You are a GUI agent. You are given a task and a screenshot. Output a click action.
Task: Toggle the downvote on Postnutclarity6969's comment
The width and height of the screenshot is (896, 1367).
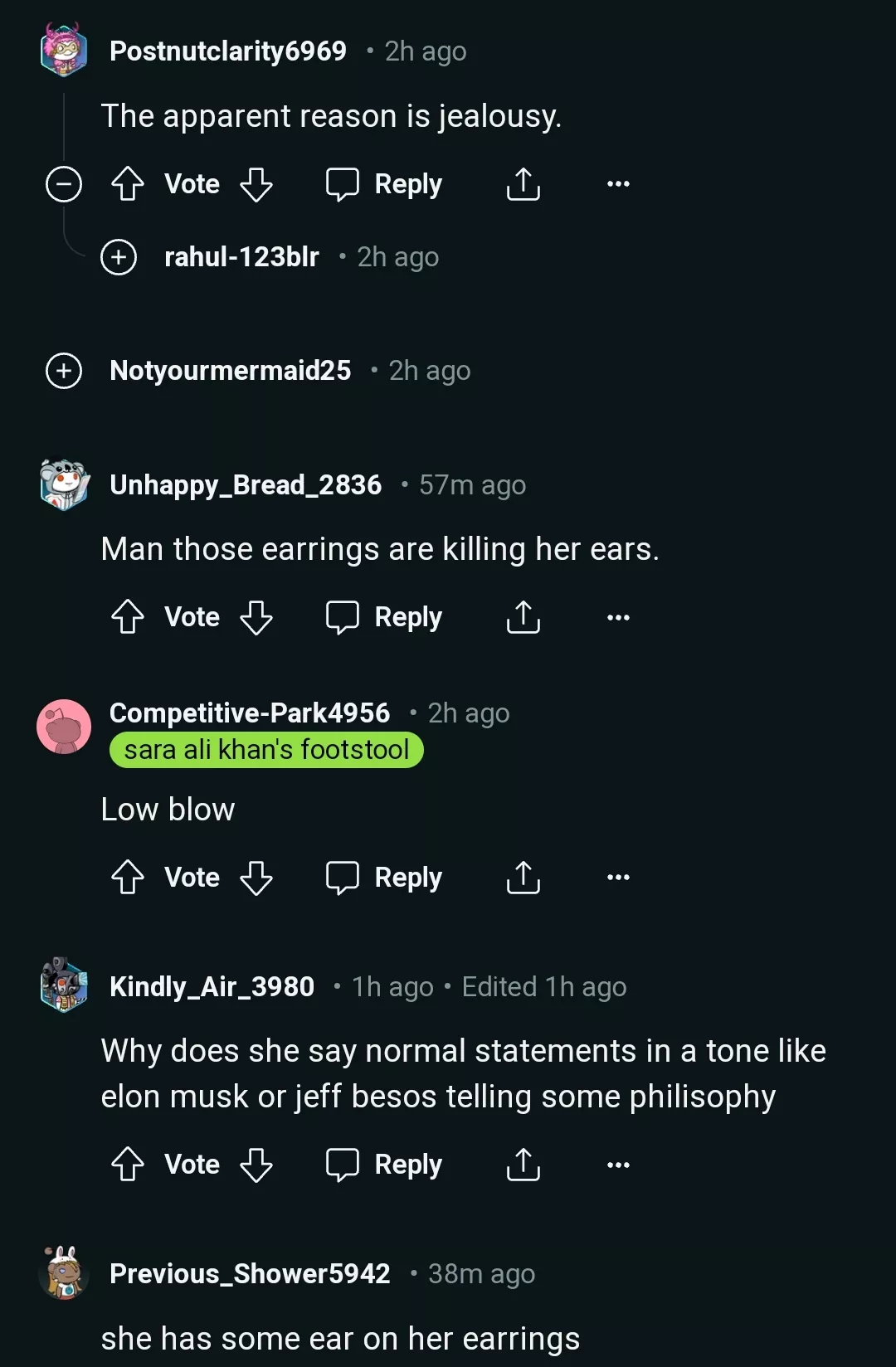coord(256,183)
